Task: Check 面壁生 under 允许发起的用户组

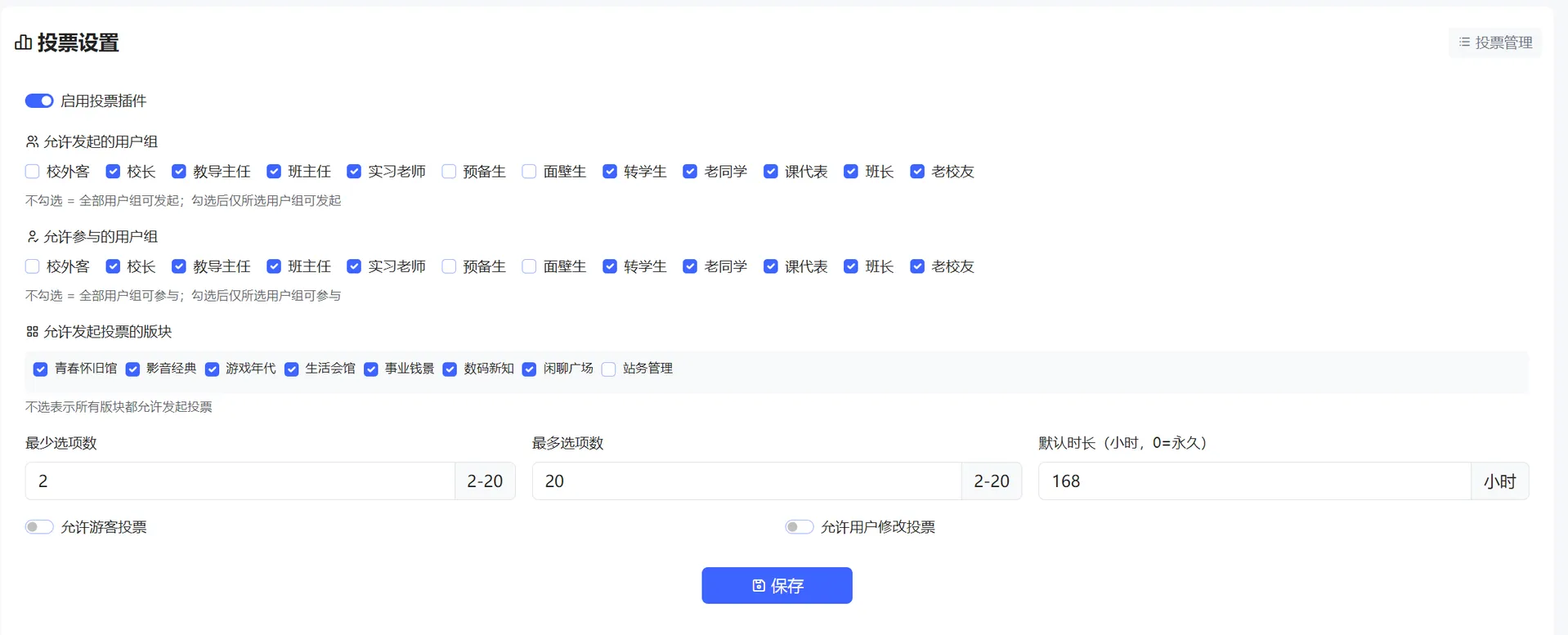Action: pos(529,172)
